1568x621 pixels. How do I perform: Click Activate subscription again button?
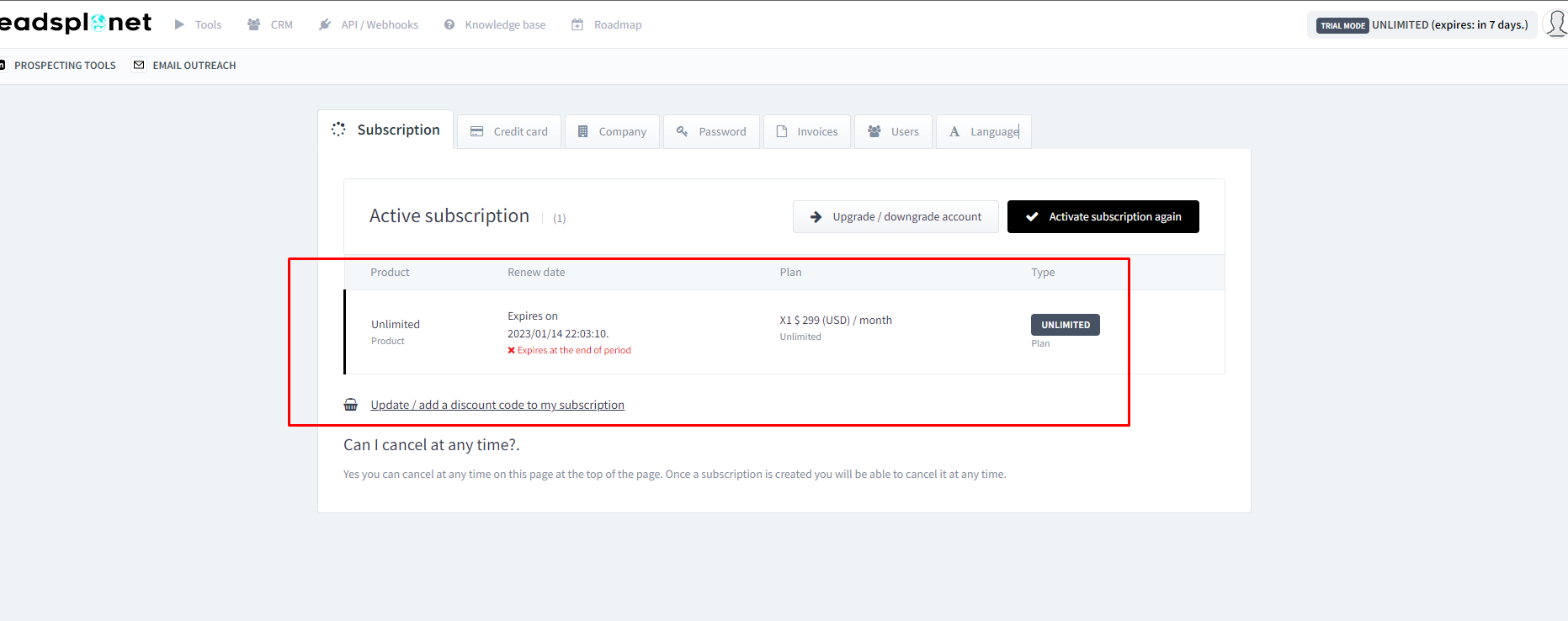pos(1103,216)
